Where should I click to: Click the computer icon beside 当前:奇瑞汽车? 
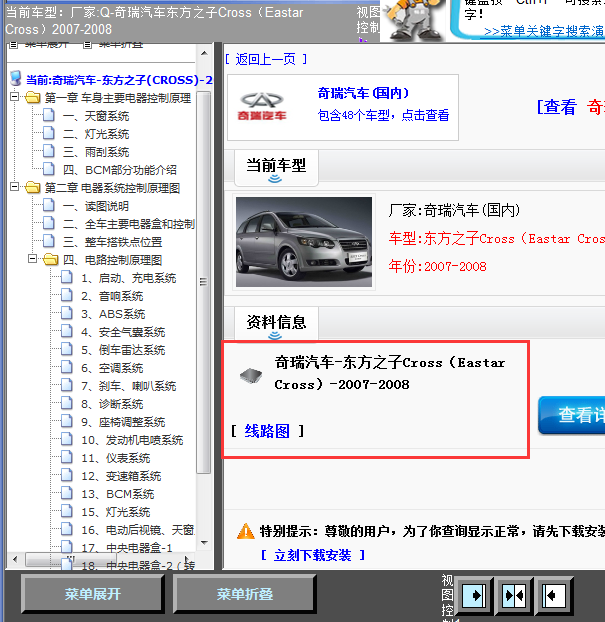[16, 79]
